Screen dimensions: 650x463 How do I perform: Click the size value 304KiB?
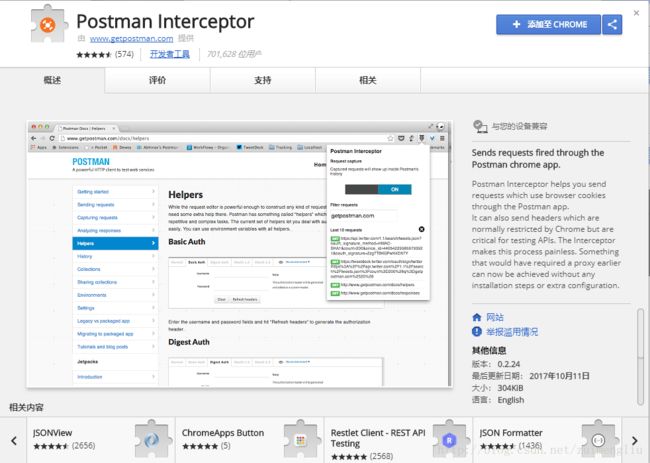(510, 388)
